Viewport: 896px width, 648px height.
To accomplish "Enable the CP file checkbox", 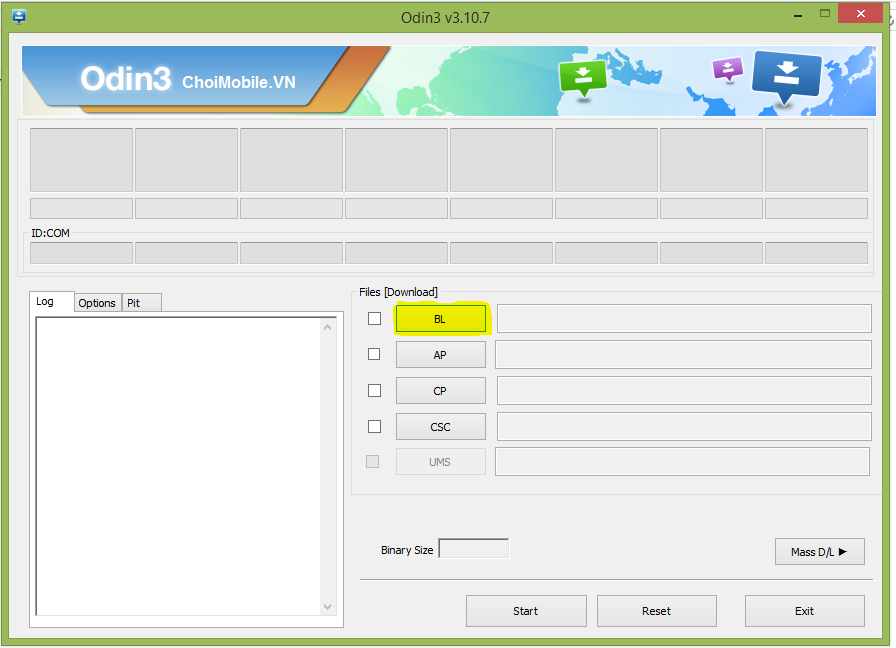I will coord(374,390).
